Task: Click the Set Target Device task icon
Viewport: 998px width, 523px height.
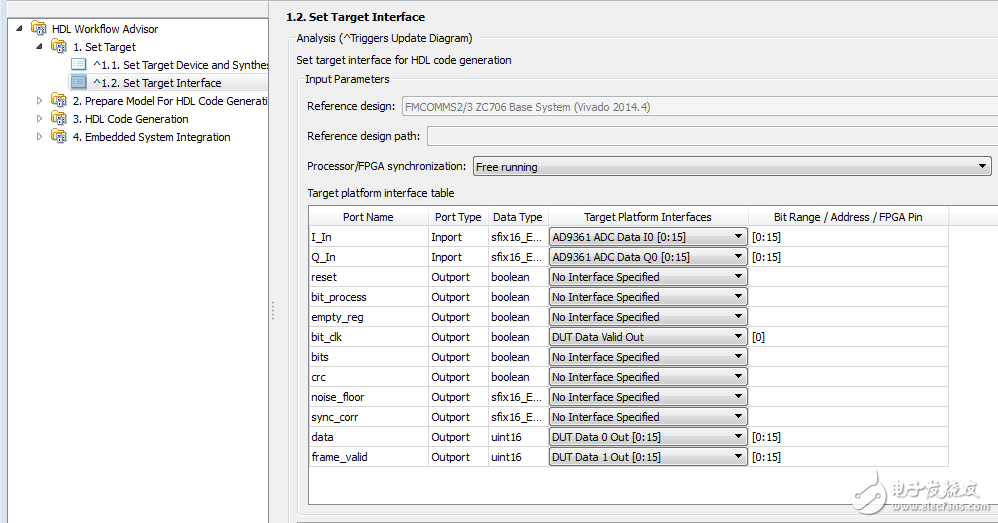Action: pyautogui.click(x=79, y=64)
